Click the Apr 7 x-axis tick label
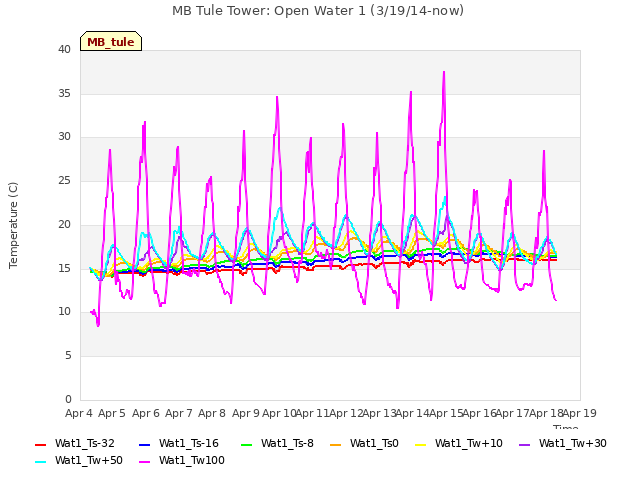The width and height of the screenshot is (640, 480). pyautogui.click(x=179, y=413)
